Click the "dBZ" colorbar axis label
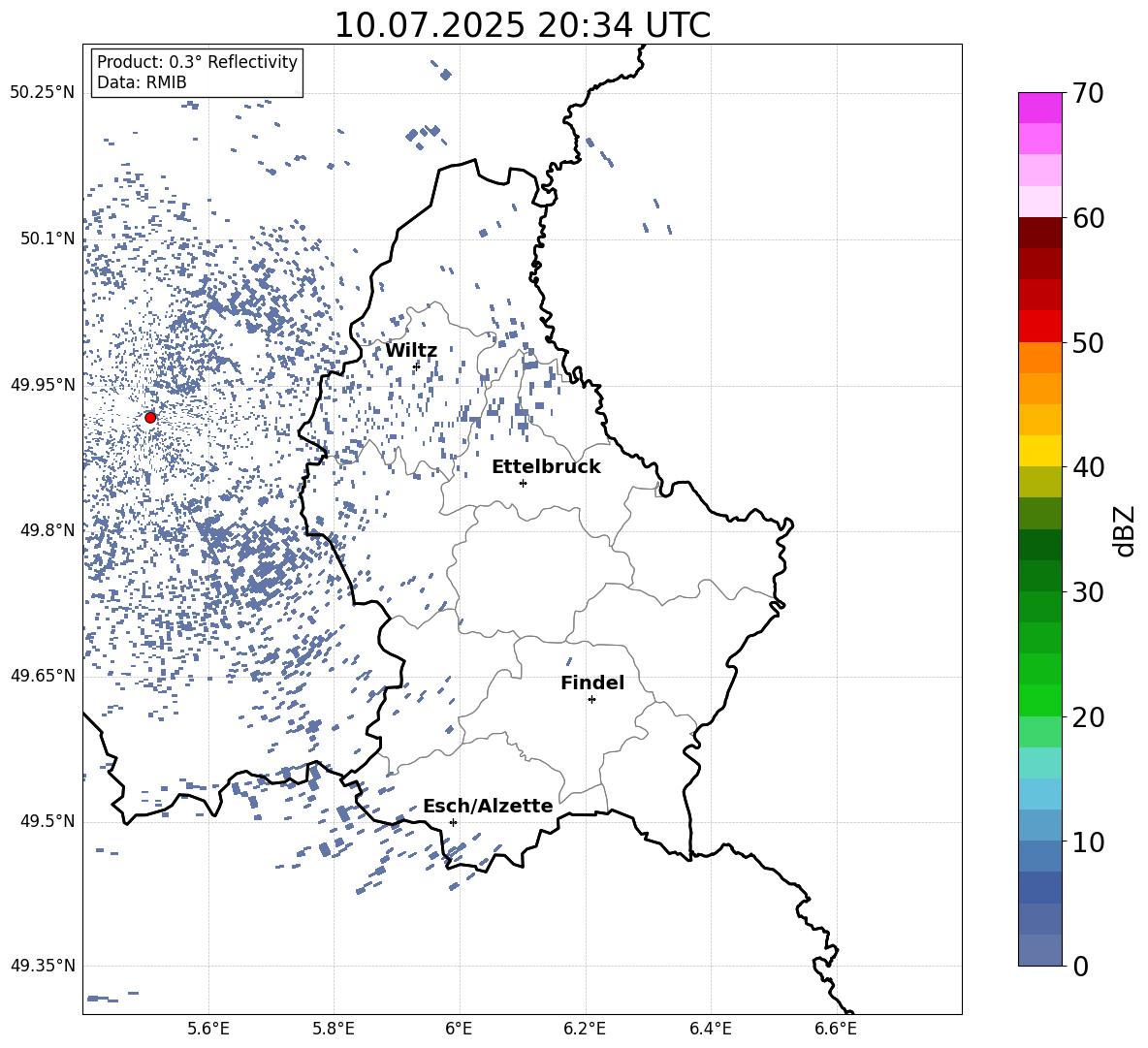 pyautogui.click(x=1123, y=530)
